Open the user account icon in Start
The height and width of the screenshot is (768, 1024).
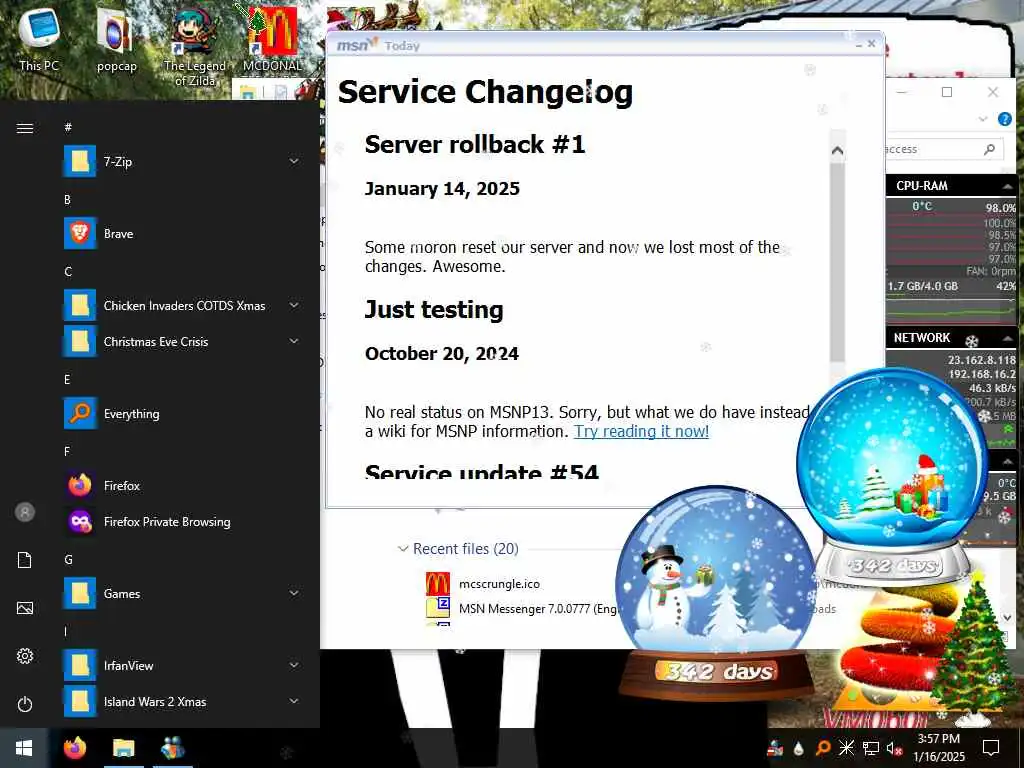click(25, 512)
